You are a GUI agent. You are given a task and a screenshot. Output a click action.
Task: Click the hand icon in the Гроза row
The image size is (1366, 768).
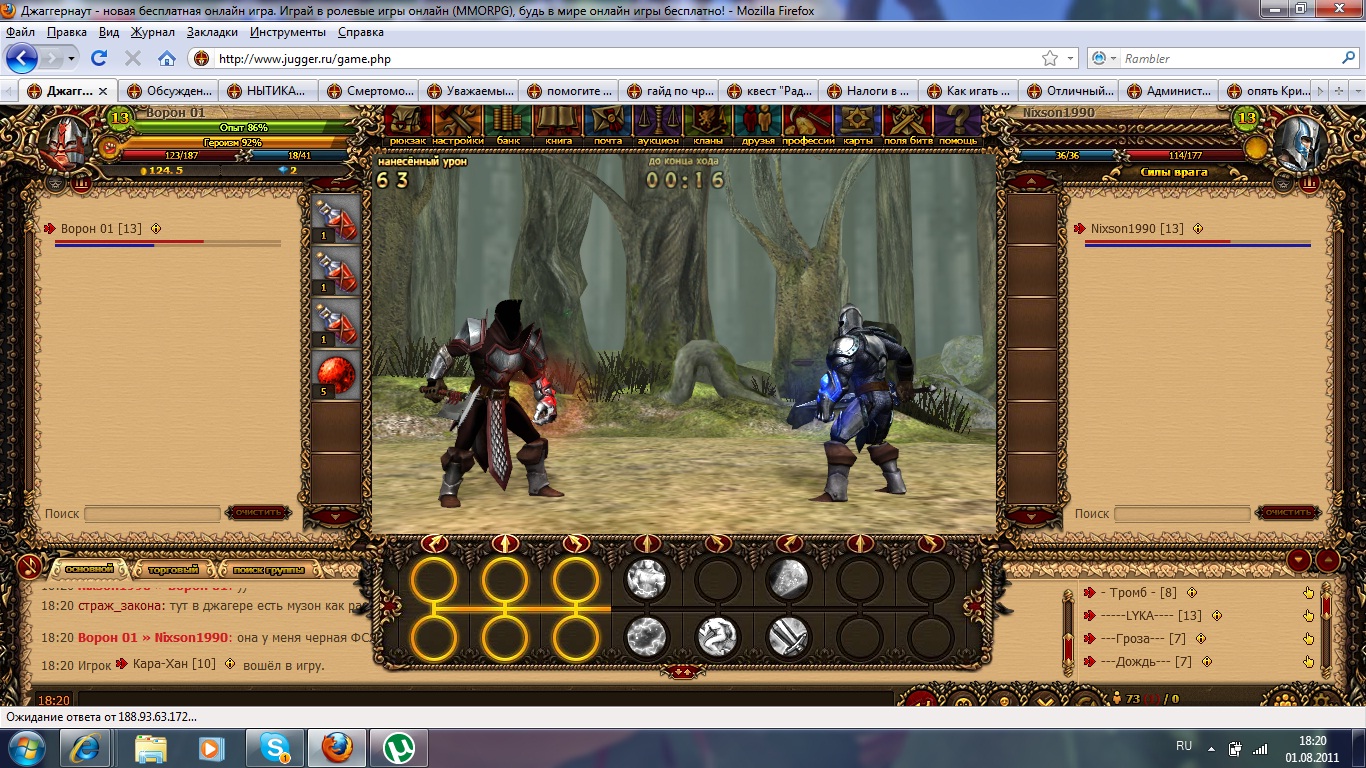1308,639
